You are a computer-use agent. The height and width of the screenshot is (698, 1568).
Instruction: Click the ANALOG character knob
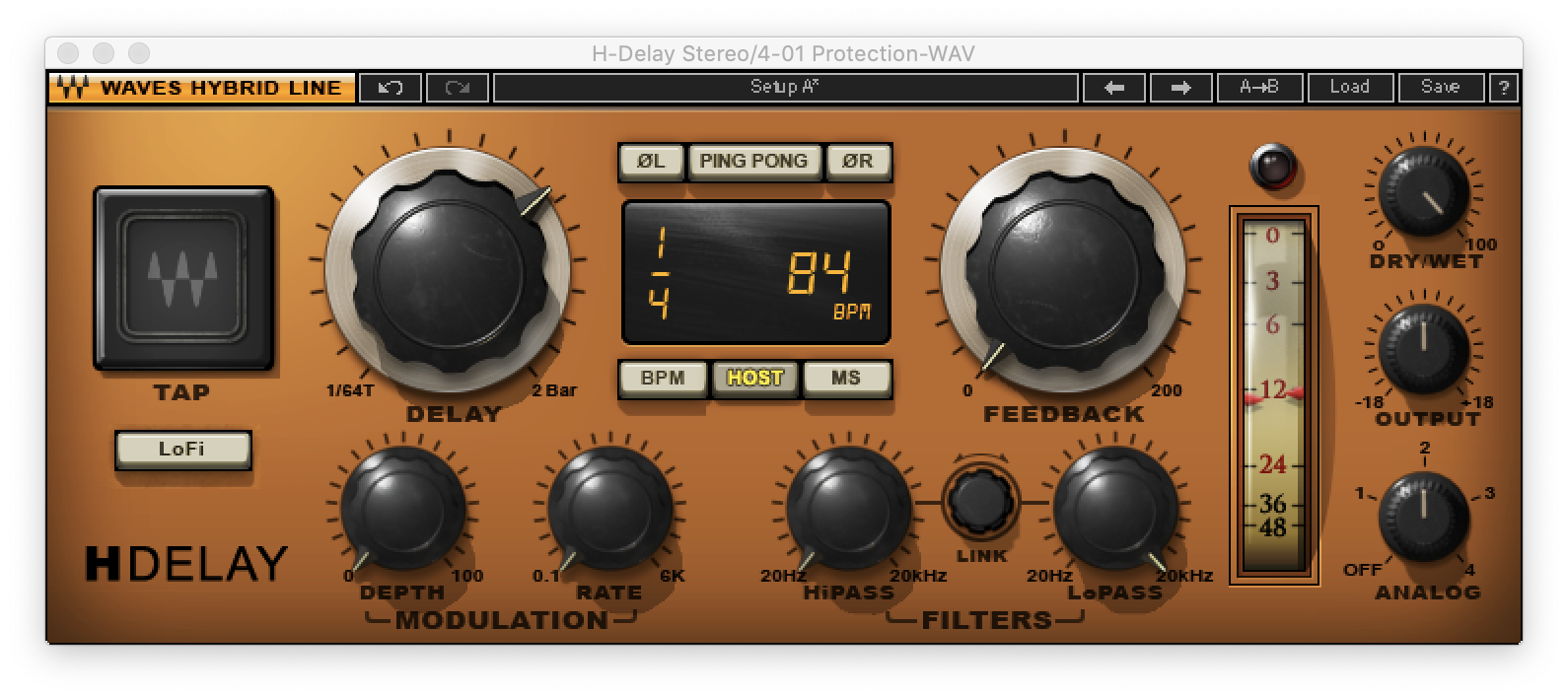pos(1424,517)
